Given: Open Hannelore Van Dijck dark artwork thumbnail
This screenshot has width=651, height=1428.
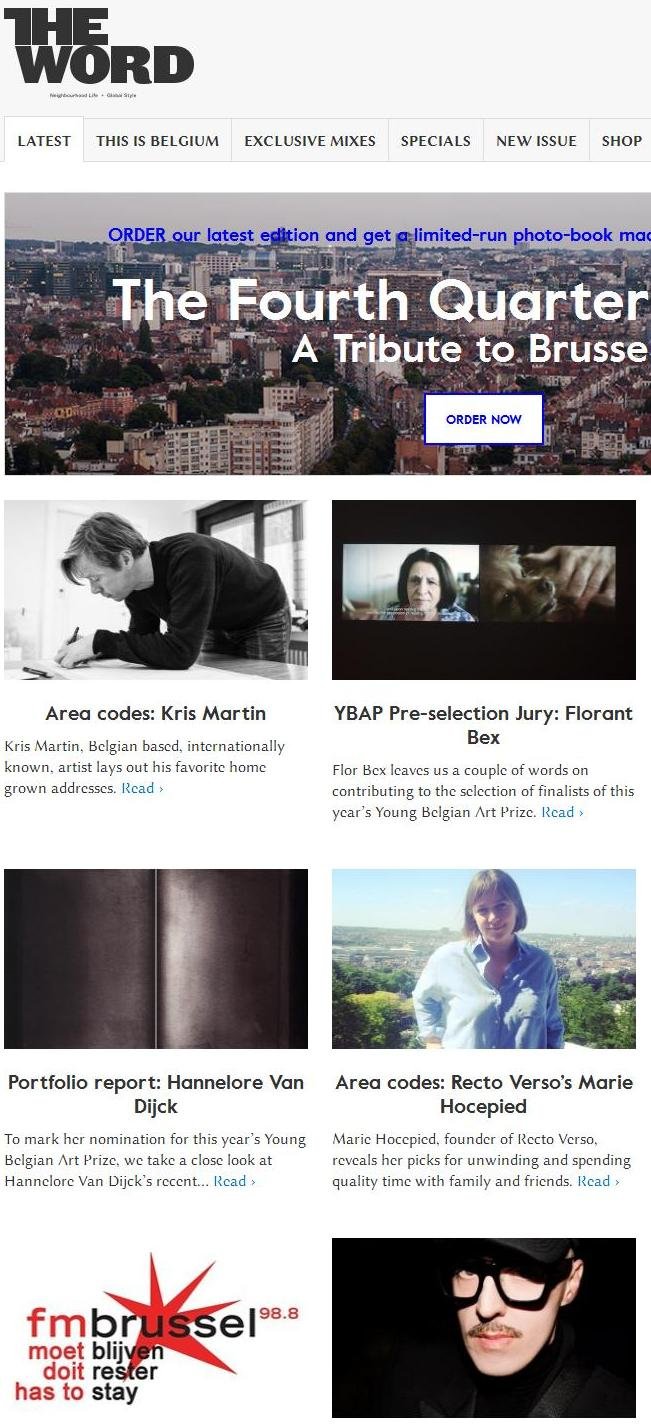Looking at the screenshot, I should pyautogui.click(x=156, y=959).
